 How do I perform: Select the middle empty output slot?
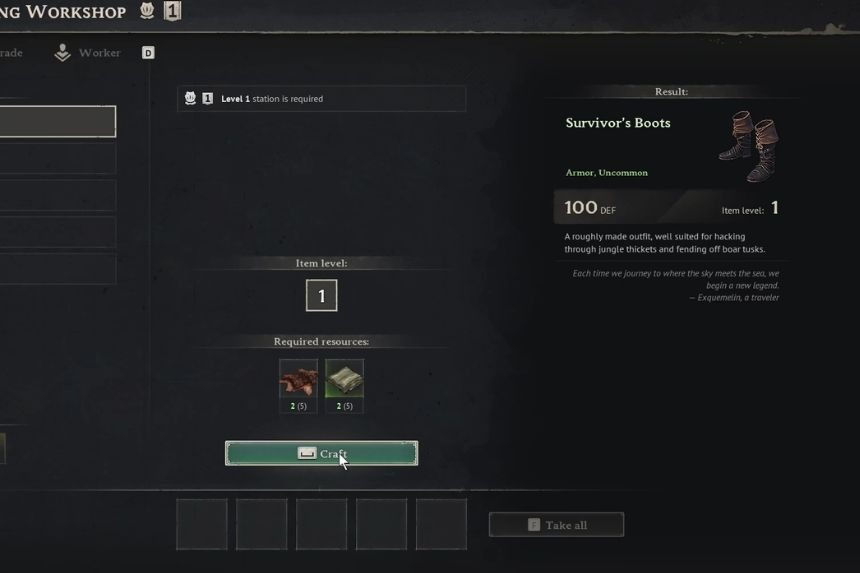[321, 524]
